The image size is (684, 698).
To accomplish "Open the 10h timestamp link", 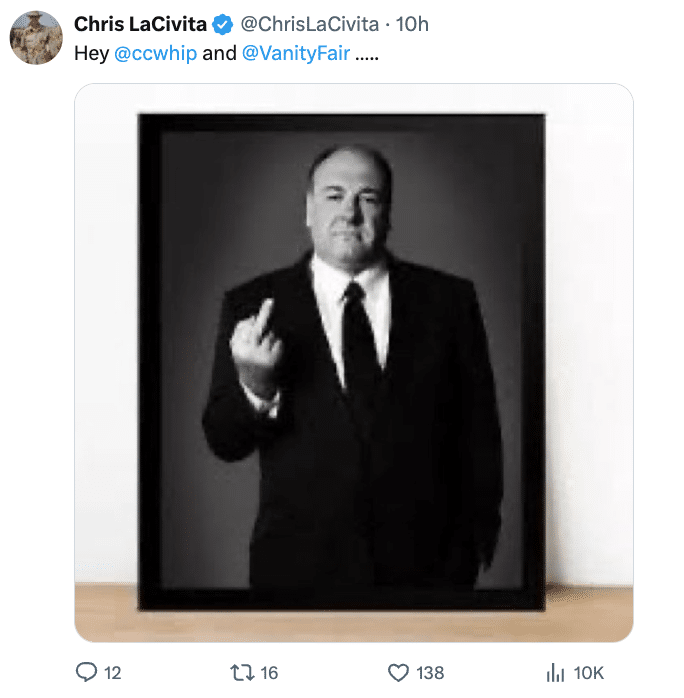I will (412, 25).
